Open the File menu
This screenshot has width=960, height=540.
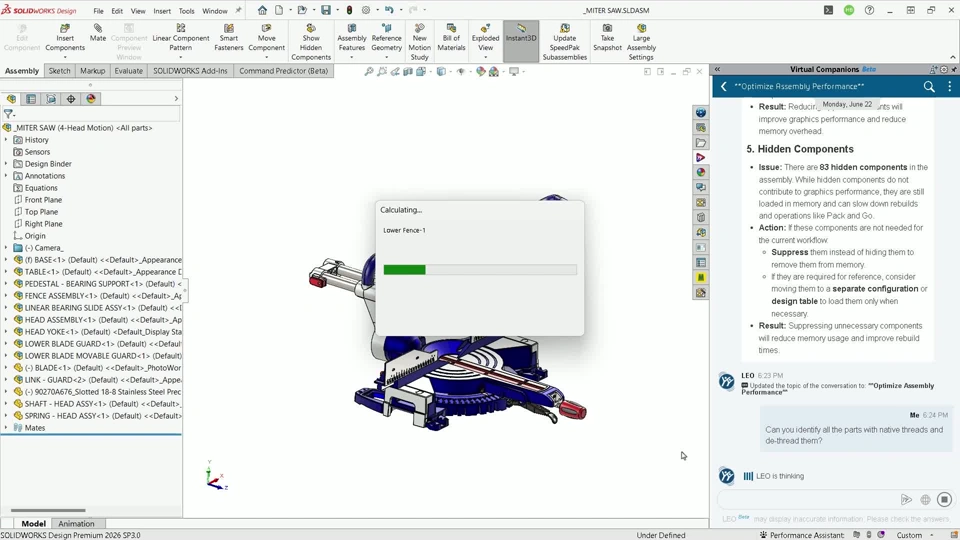pos(98,10)
